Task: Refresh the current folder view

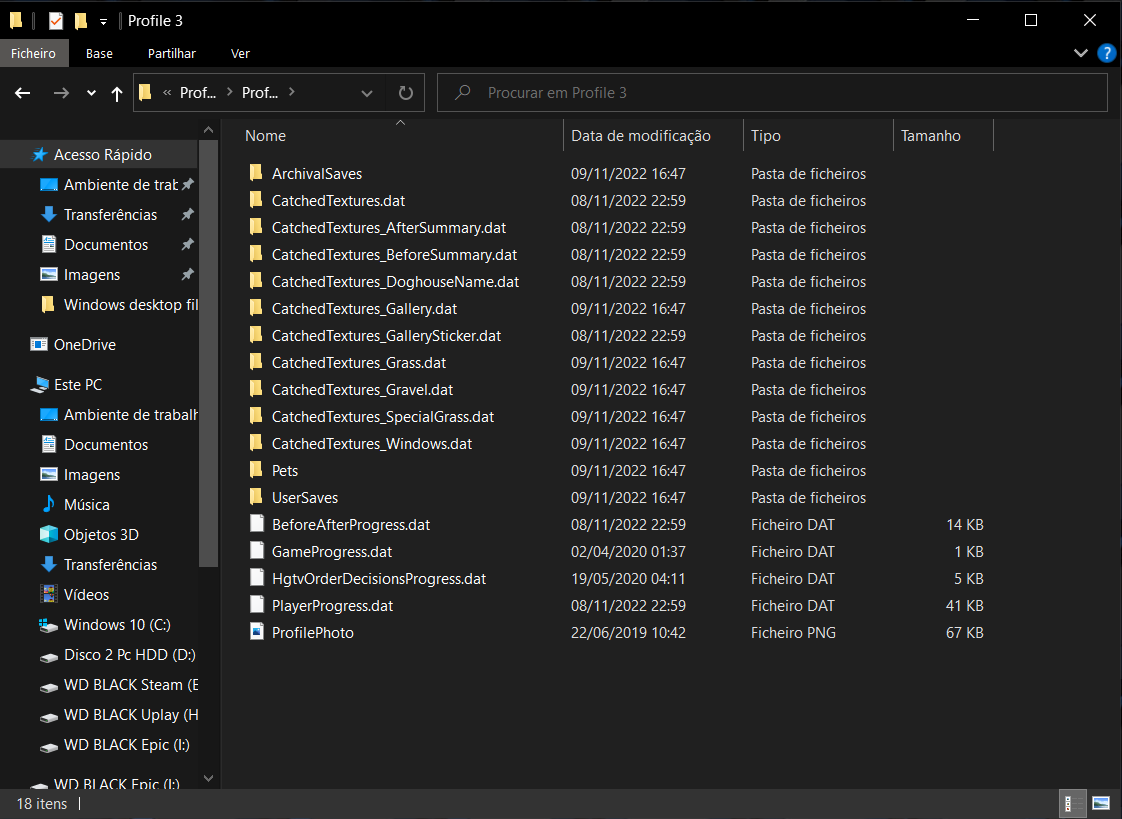Action: 405,93
